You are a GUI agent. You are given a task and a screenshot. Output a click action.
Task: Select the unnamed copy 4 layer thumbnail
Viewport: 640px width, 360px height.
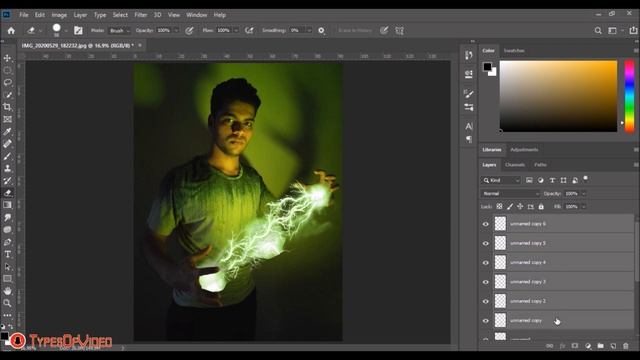(x=500, y=262)
